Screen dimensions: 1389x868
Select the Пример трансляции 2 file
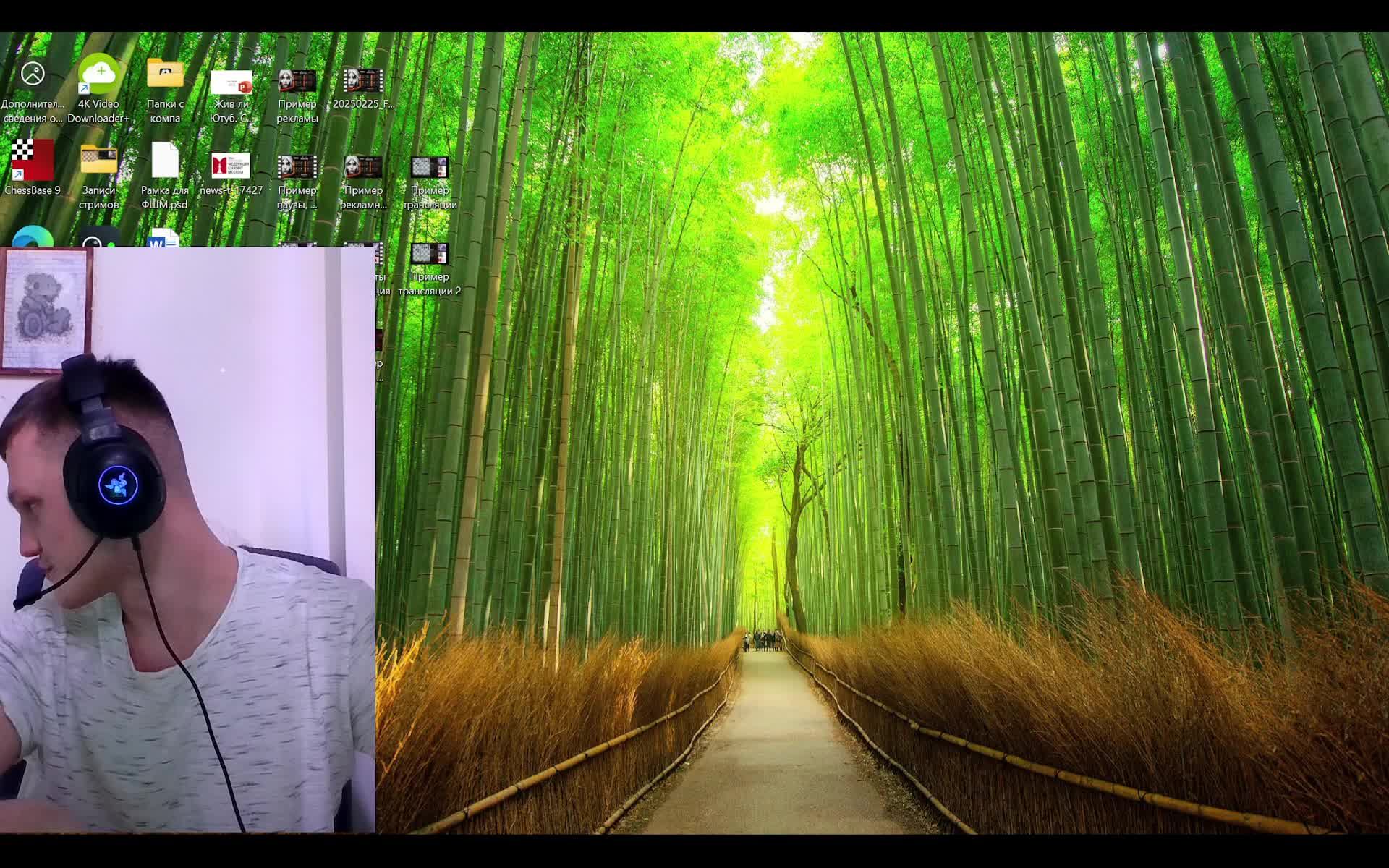(429, 255)
